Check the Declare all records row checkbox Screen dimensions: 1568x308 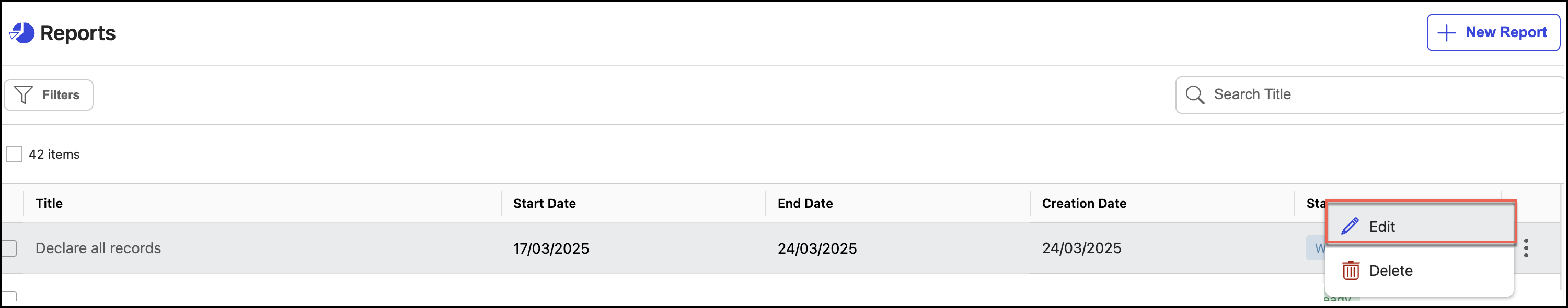(x=9, y=248)
